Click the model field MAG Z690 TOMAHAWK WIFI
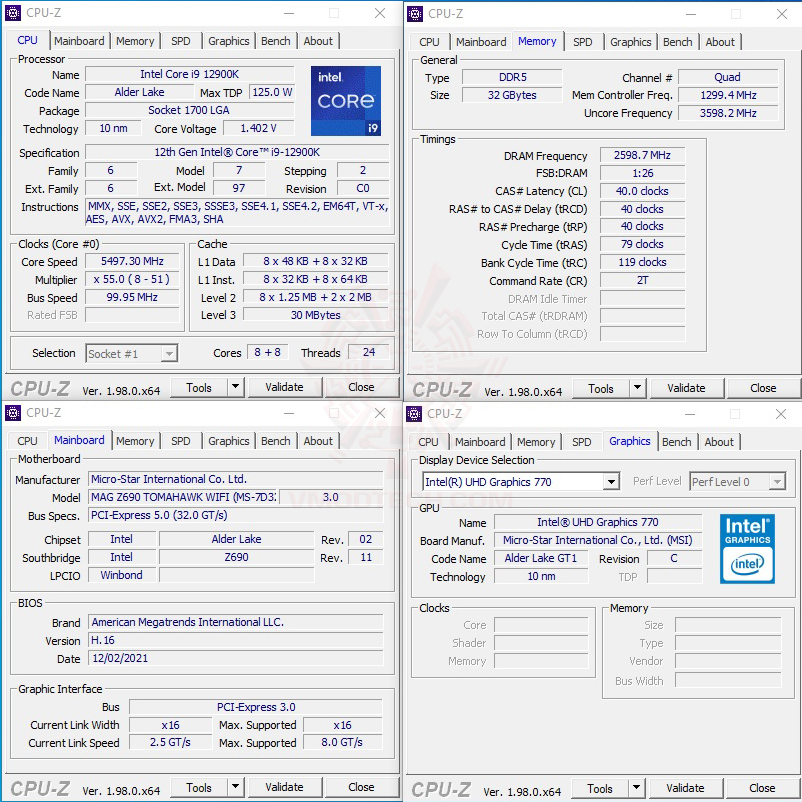The height and width of the screenshot is (802, 802). point(183,497)
